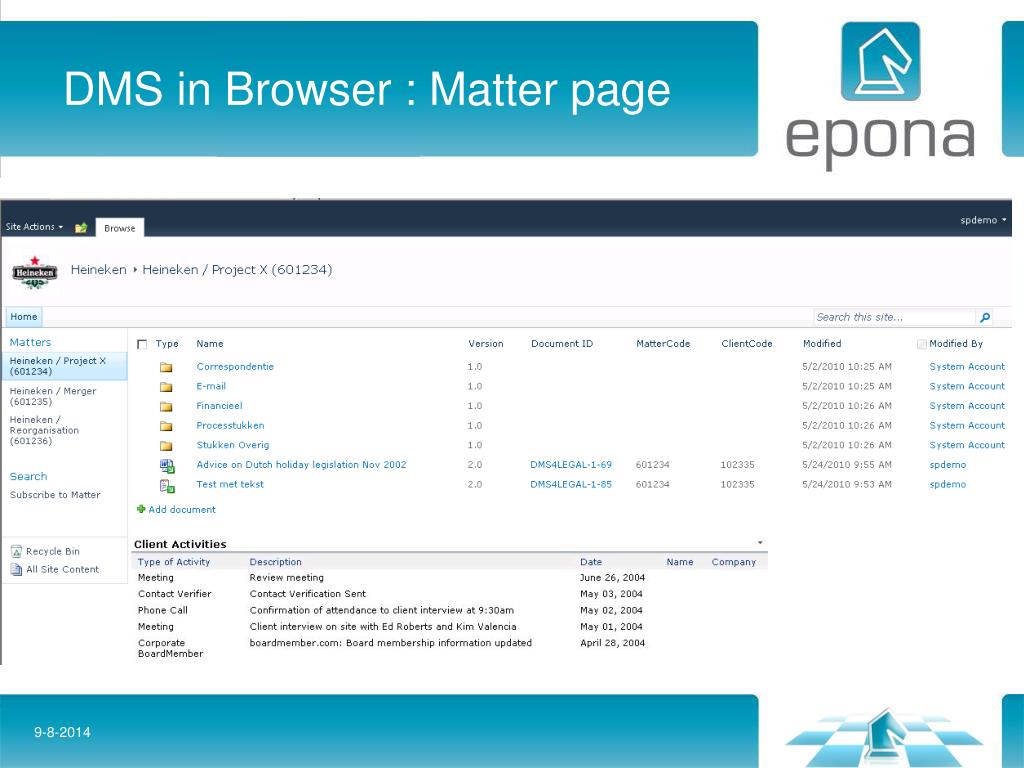
Task: Select the Home navigation tab
Action: click(24, 317)
